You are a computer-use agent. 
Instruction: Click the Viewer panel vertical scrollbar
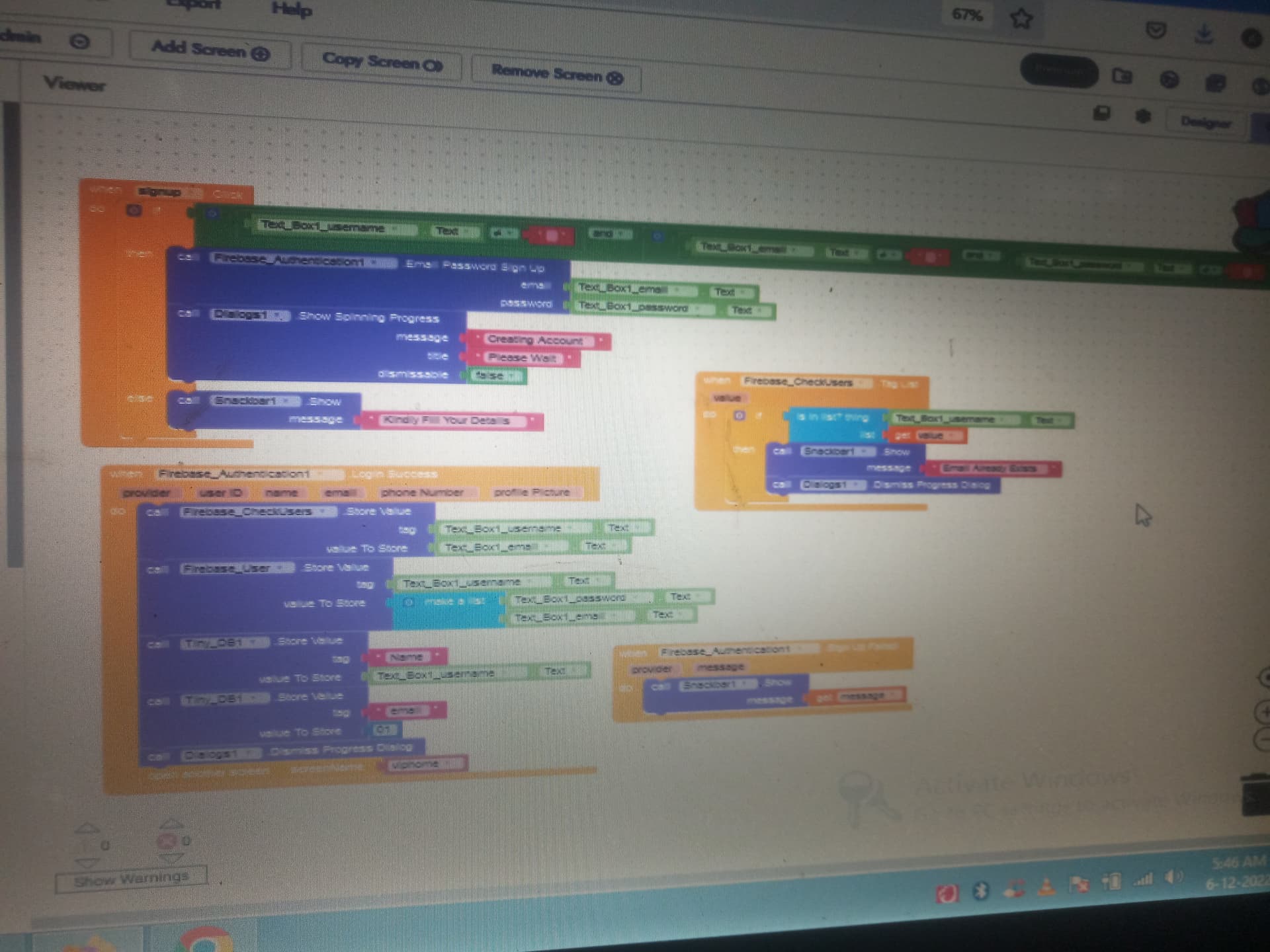[x=13, y=335]
